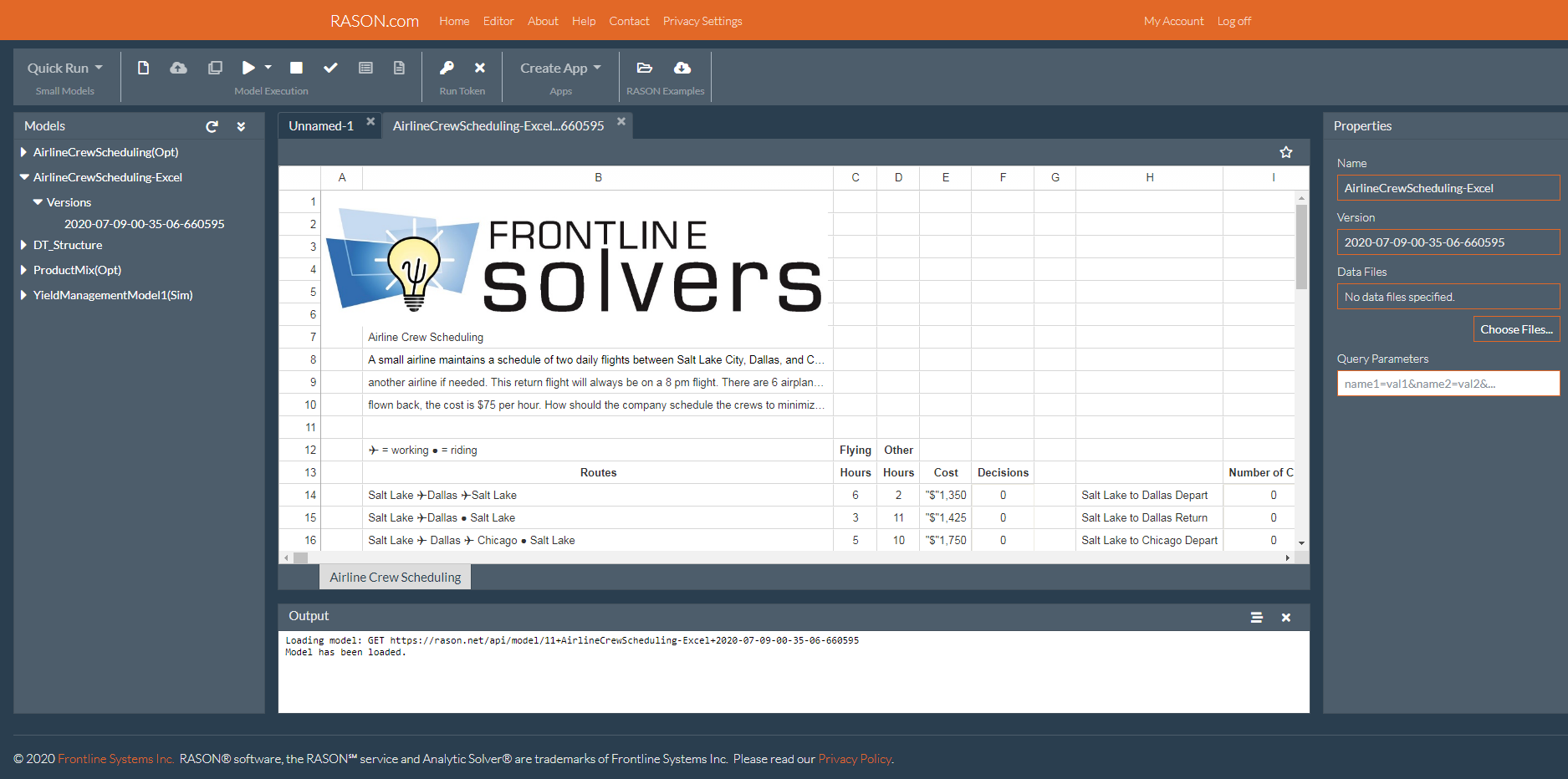Click the spreadsheet scroll down arrow

click(x=1301, y=543)
